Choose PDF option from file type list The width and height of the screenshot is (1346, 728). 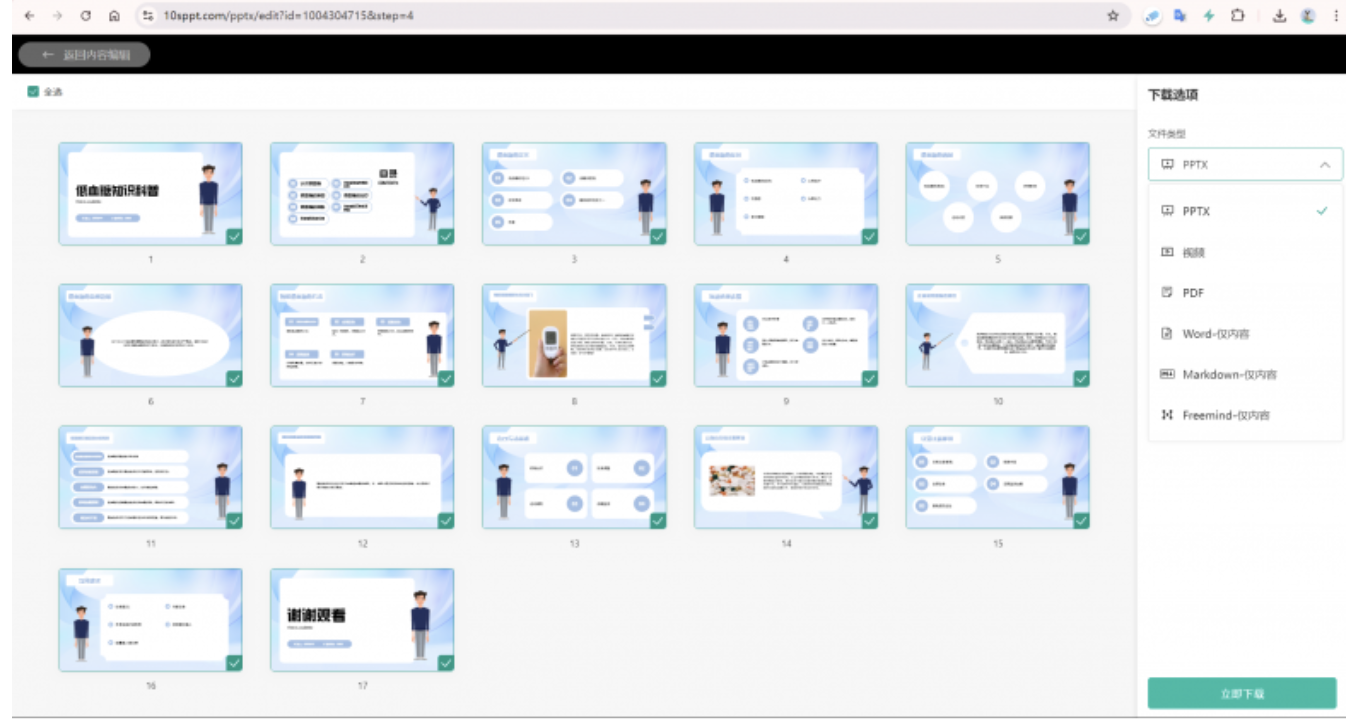tap(1193, 293)
